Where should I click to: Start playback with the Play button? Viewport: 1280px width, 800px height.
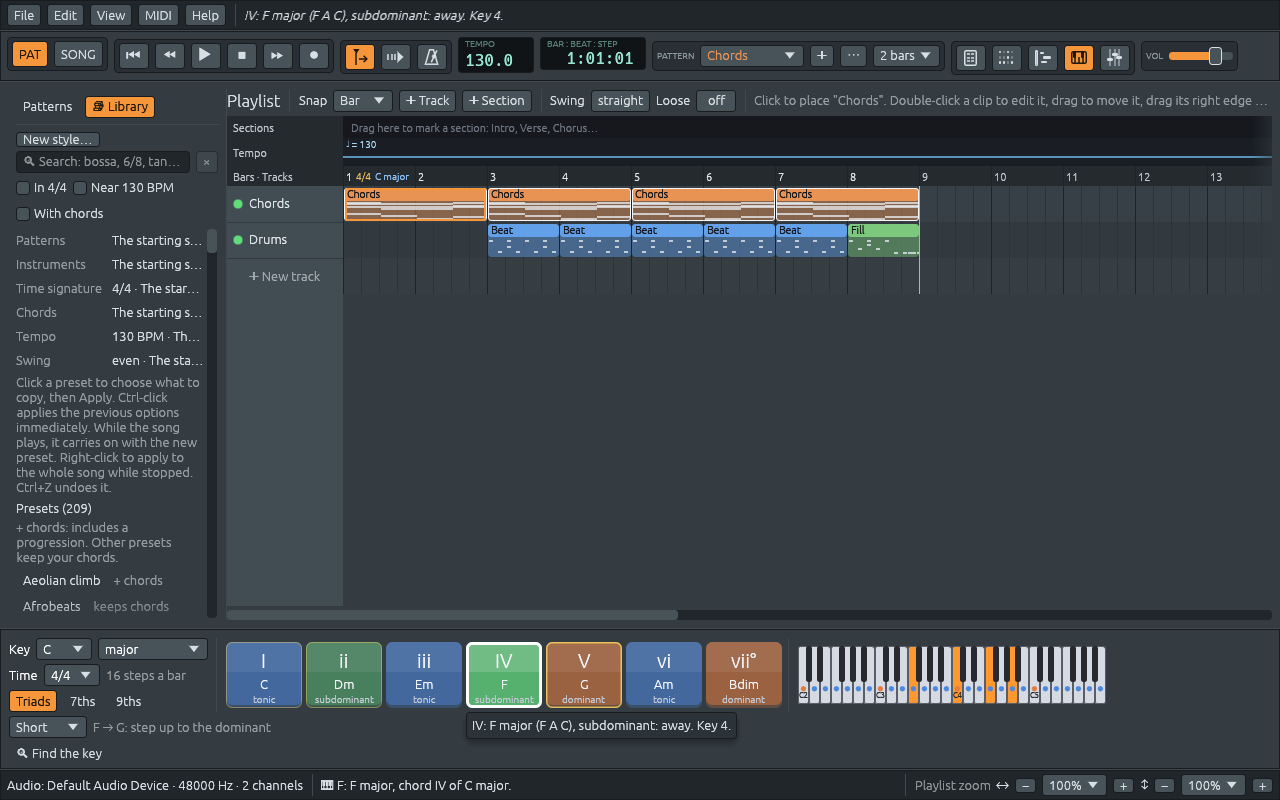pyautogui.click(x=205, y=56)
